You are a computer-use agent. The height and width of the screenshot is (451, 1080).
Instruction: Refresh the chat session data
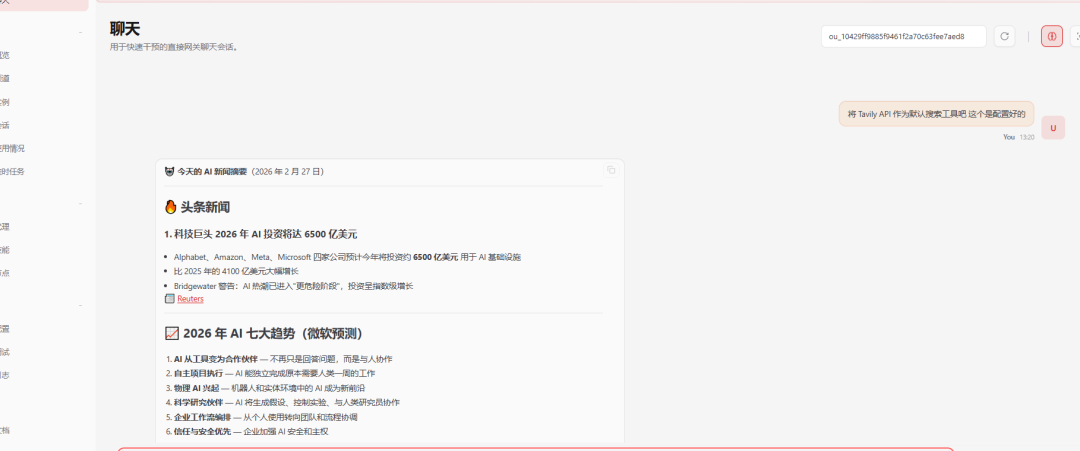tap(1005, 36)
